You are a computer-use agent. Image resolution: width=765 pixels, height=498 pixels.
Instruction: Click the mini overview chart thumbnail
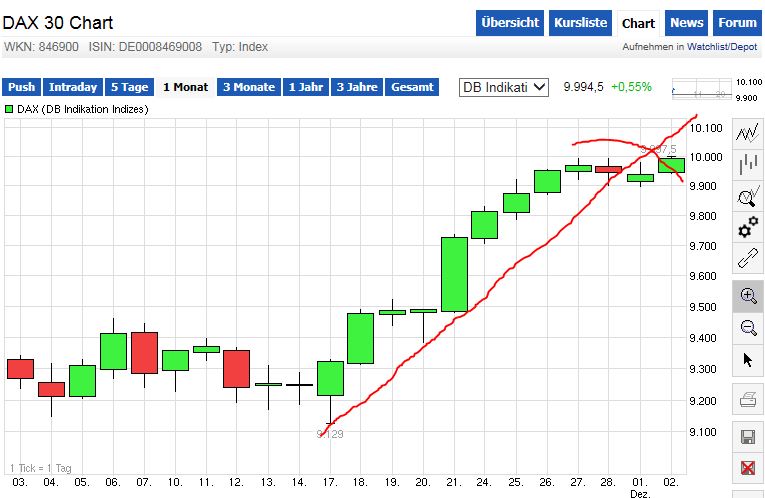[702, 89]
